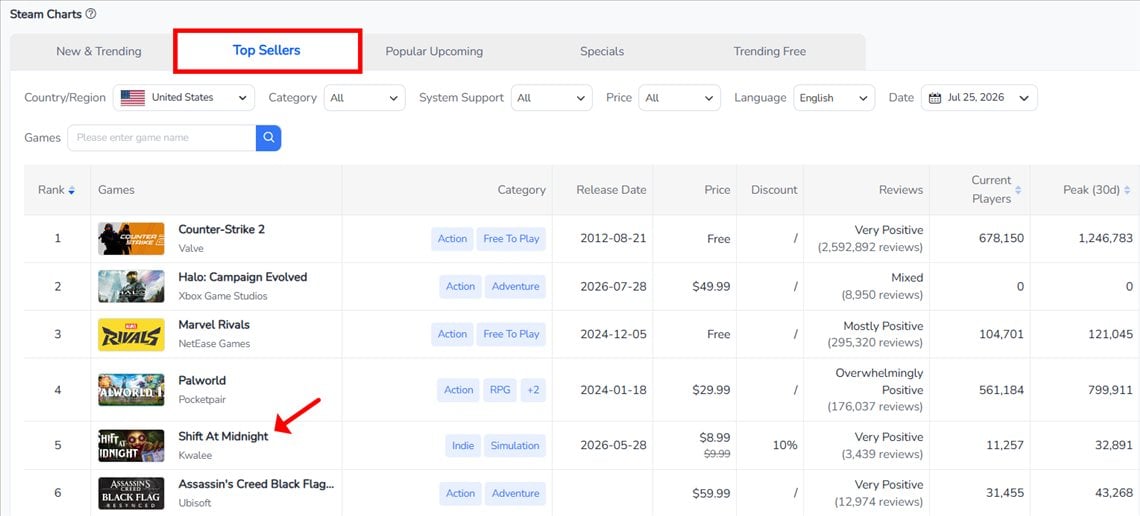1140x516 pixels.
Task: Open Shift At Midnight thumbnail
Action: click(132, 446)
